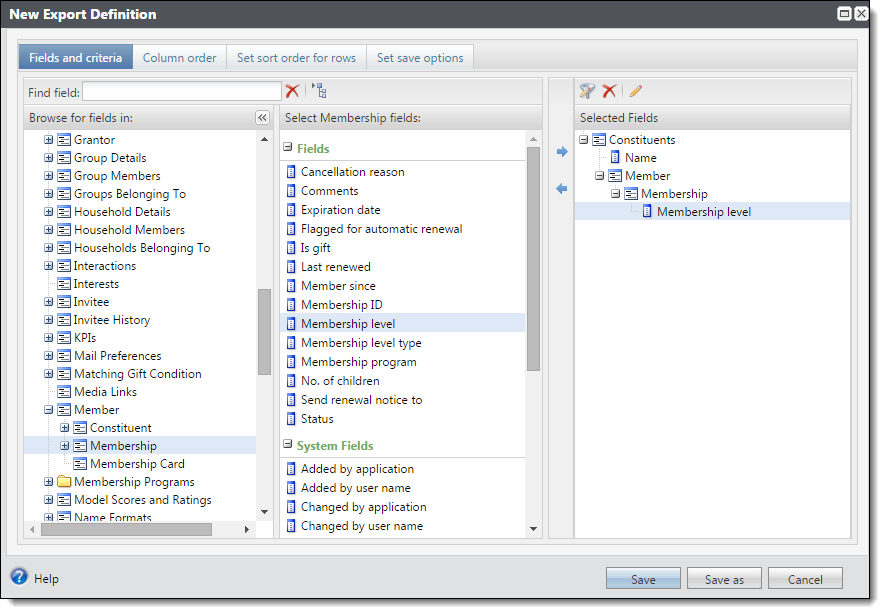Cancel the export definition

click(805, 579)
